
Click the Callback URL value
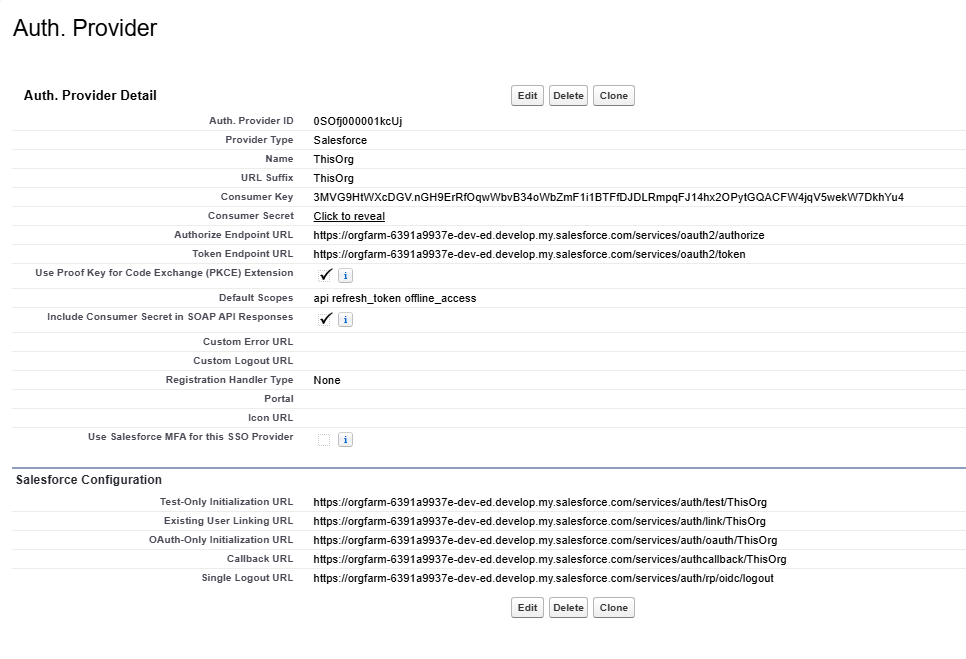click(x=549, y=559)
